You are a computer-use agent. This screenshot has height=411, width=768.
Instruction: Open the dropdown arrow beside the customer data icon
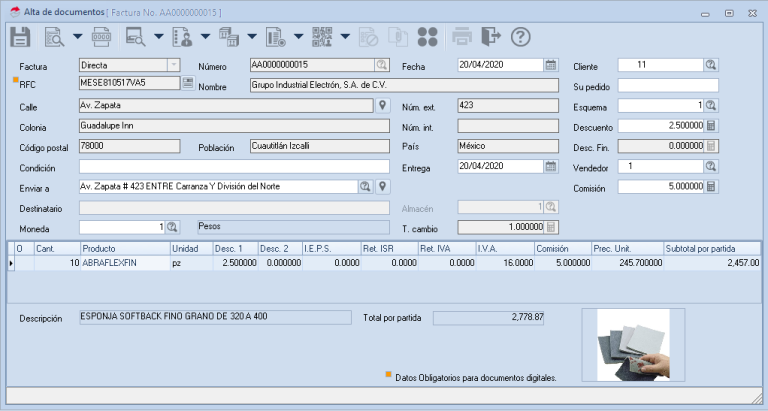point(205,36)
